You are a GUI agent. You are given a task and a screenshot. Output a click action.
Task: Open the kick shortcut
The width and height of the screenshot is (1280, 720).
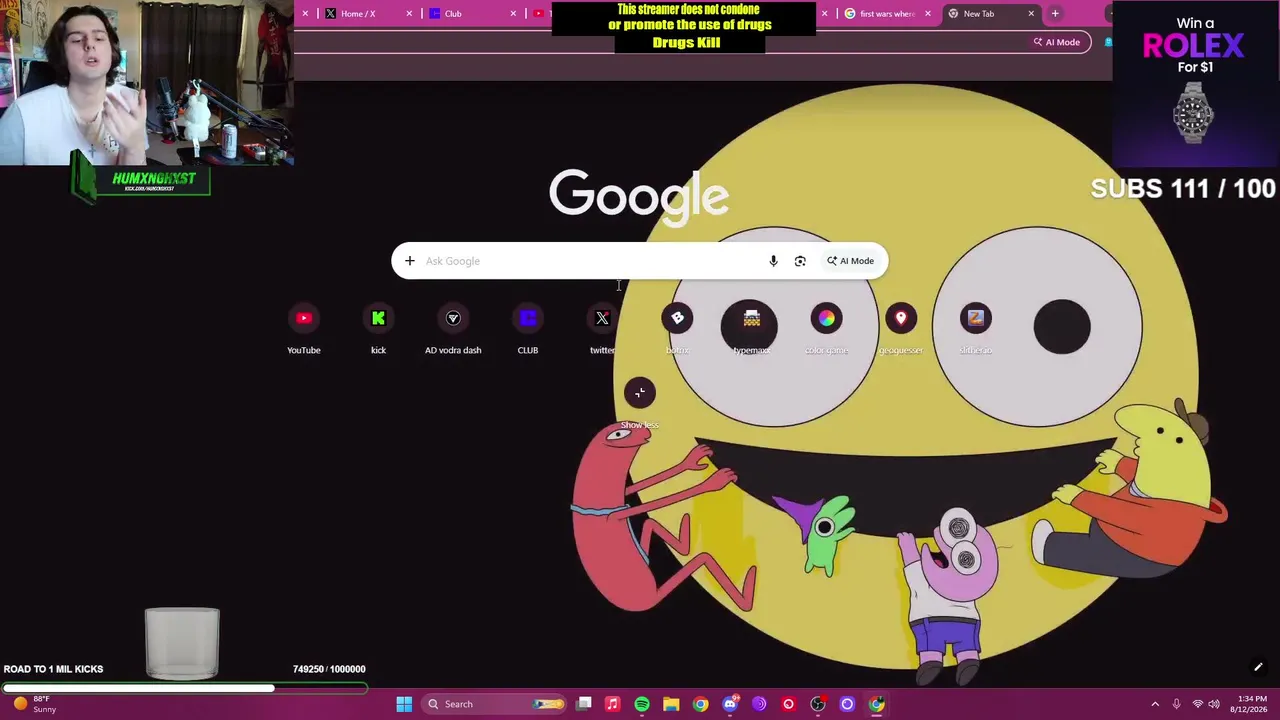[x=378, y=330]
